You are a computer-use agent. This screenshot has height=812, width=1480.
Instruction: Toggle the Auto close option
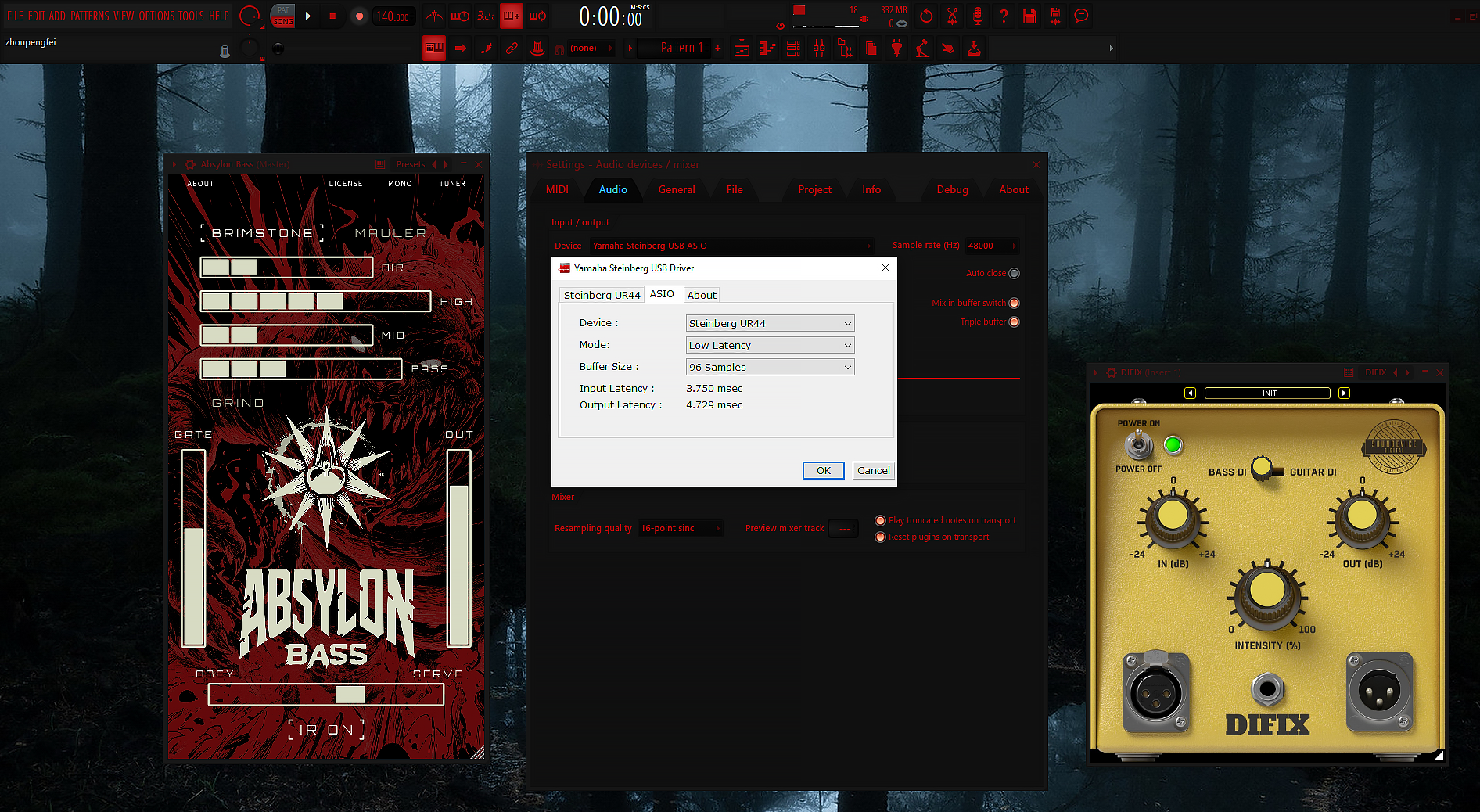pyautogui.click(x=1014, y=274)
